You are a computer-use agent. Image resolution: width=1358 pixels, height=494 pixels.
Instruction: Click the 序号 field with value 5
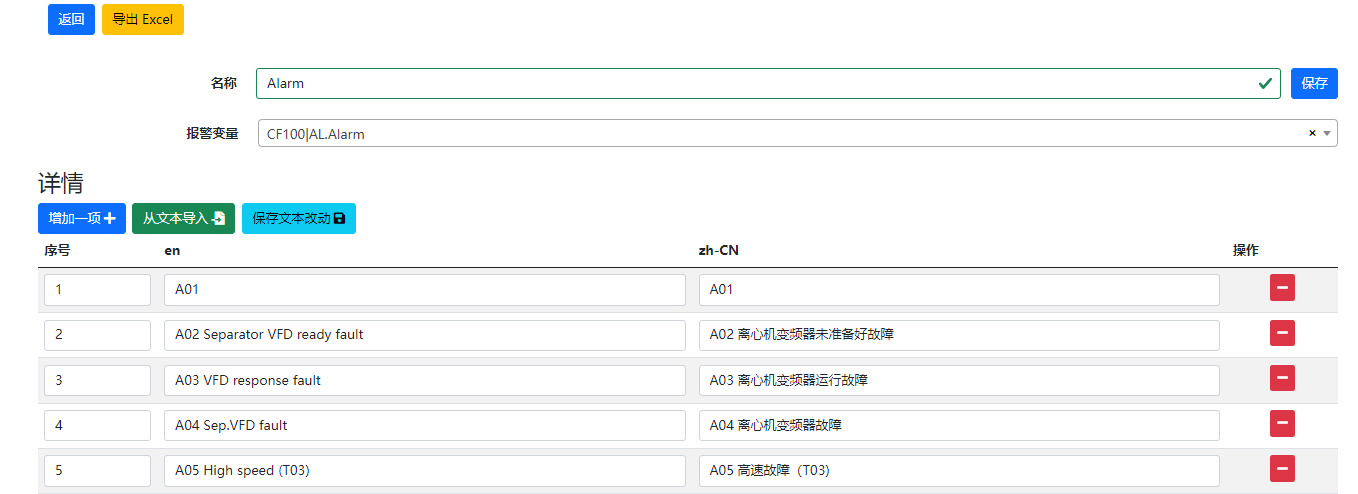(97, 470)
